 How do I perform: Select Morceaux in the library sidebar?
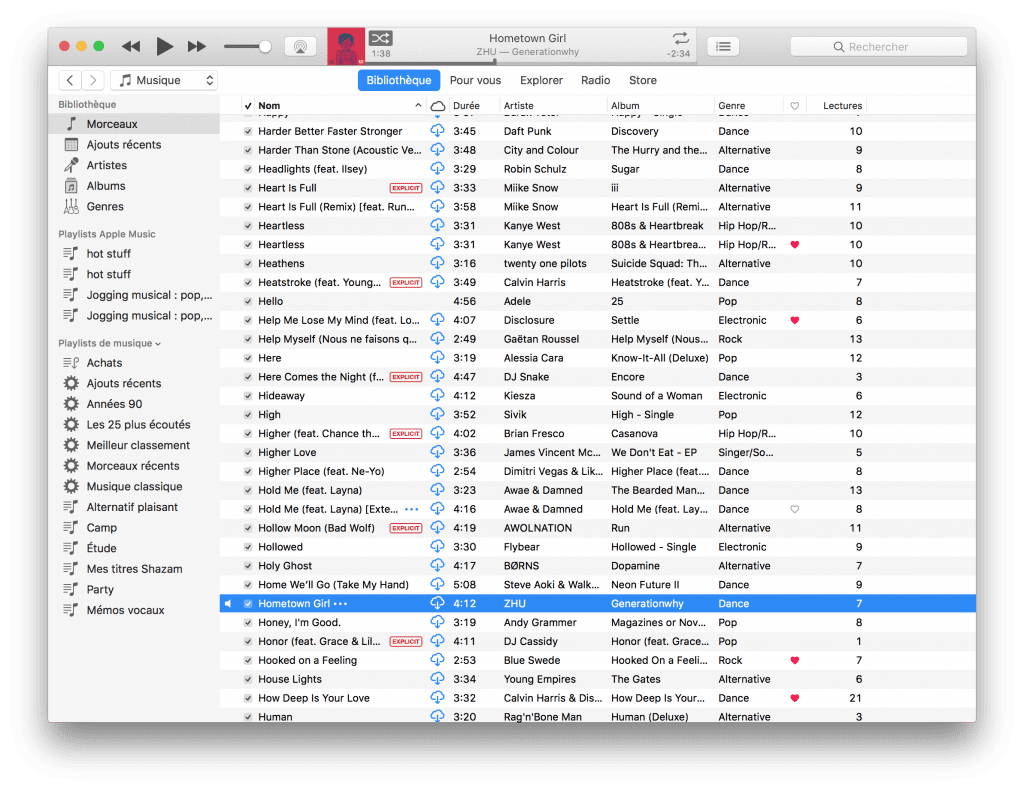click(x=134, y=124)
